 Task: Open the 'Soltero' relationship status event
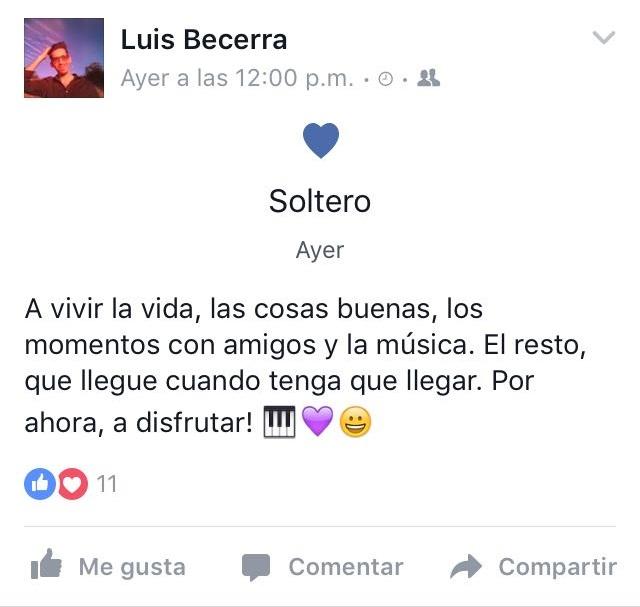320,201
